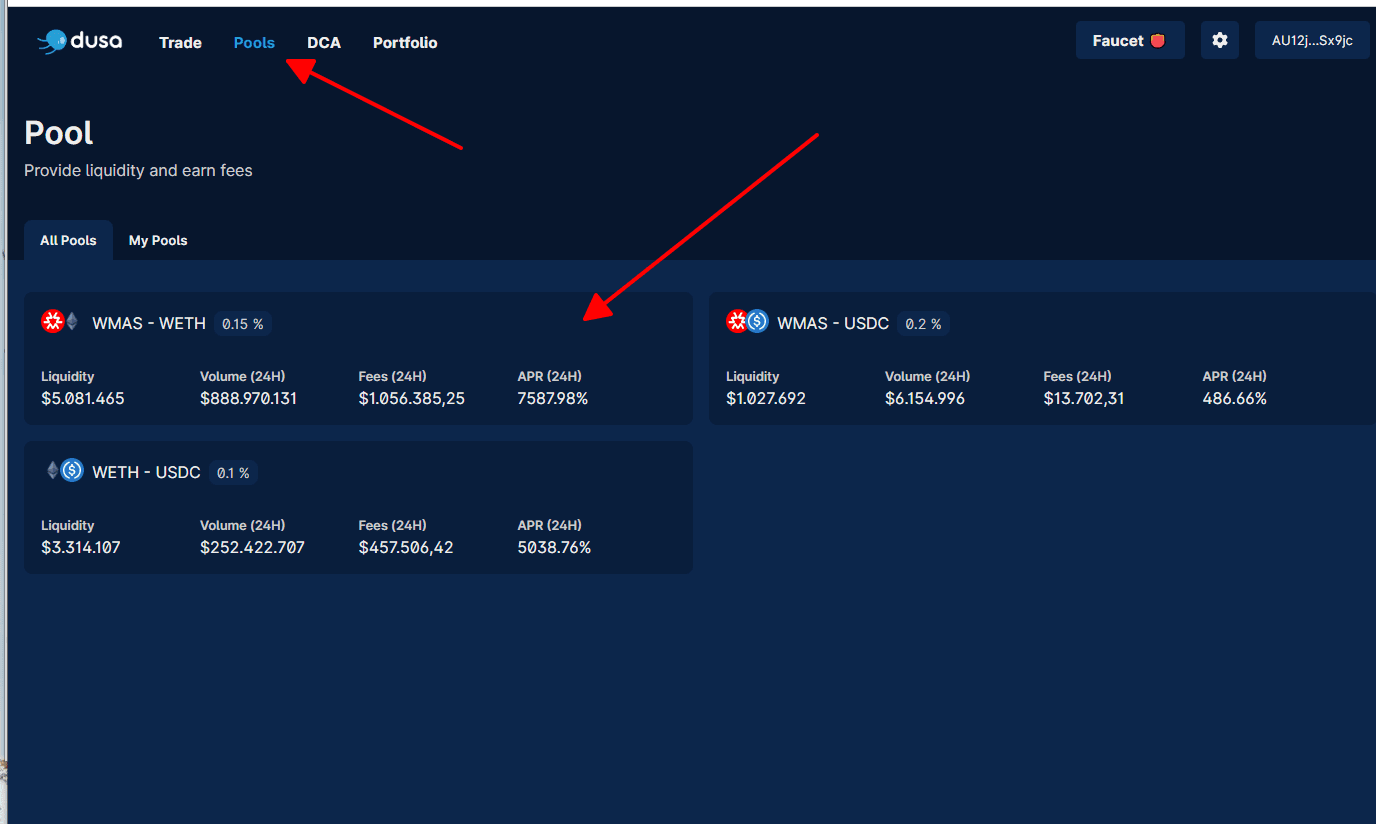The image size is (1376, 824).
Task: Click WMAS token icon in WMAS - WETH pool
Action: pos(52,321)
